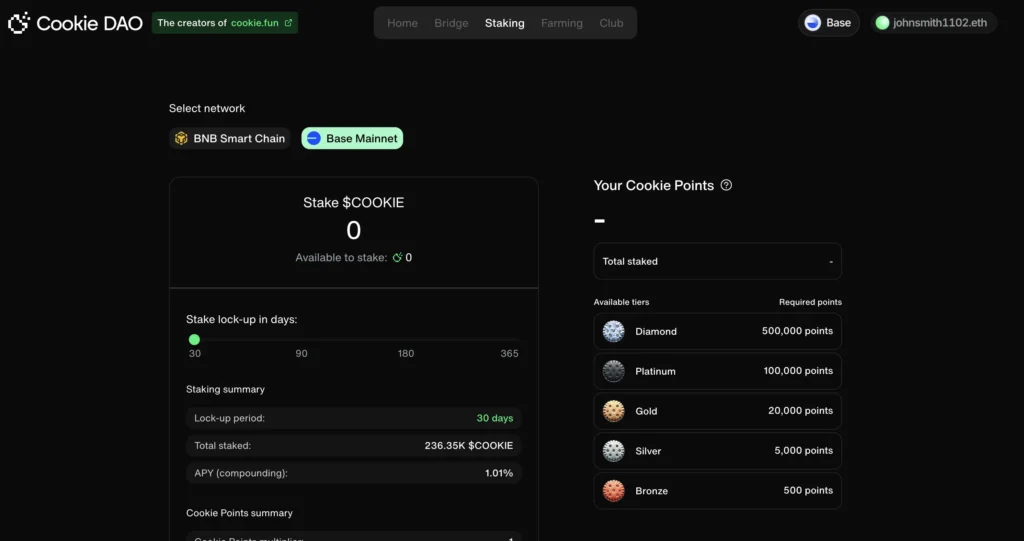Click the Cookie DAO logo icon
Image resolution: width=1024 pixels, height=541 pixels.
click(x=19, y=23)
